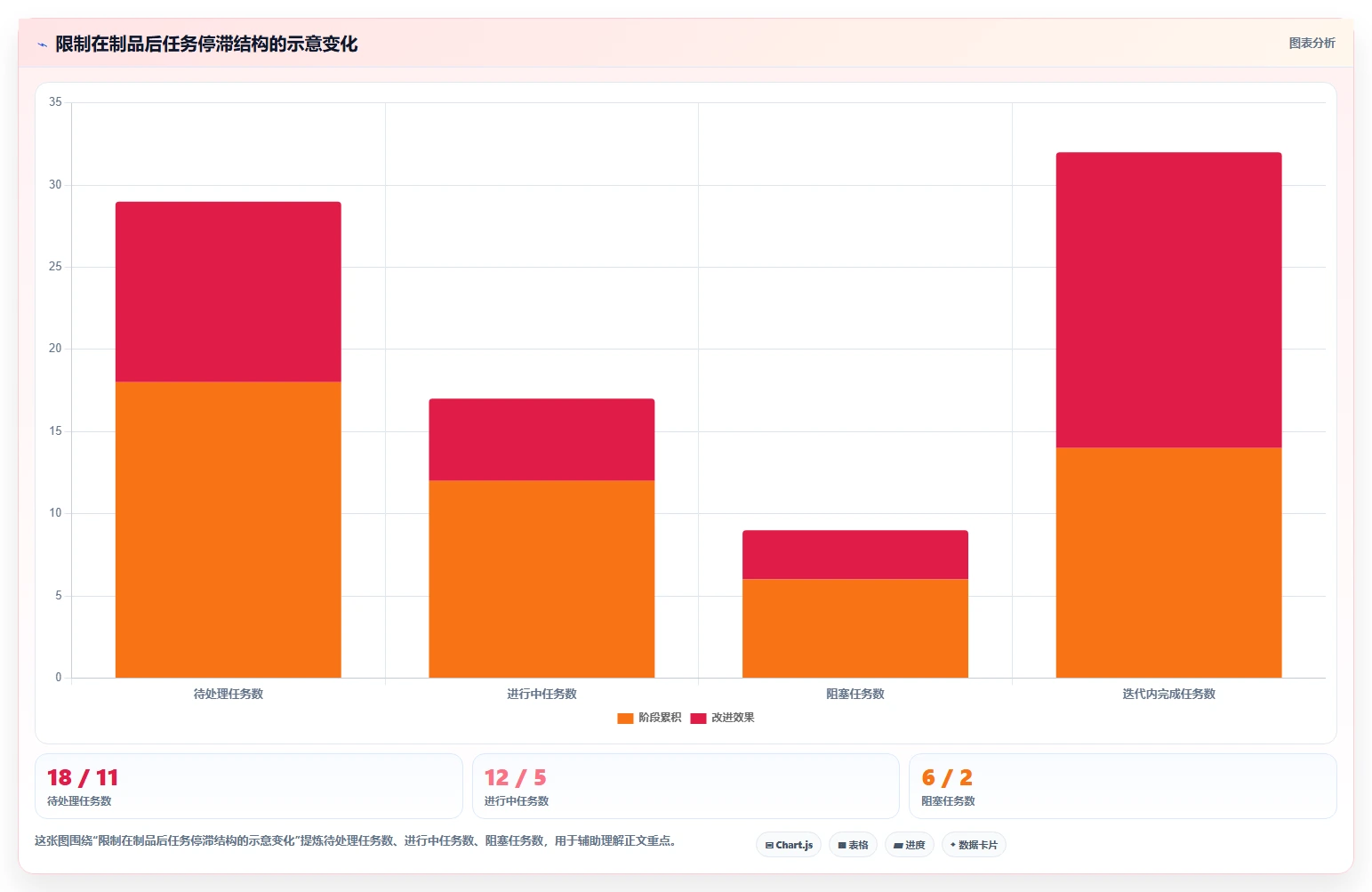Click the orange segment of the 阻塞任务数 bar
This screenshot has width=1372, height=892.
coord(855,628)
